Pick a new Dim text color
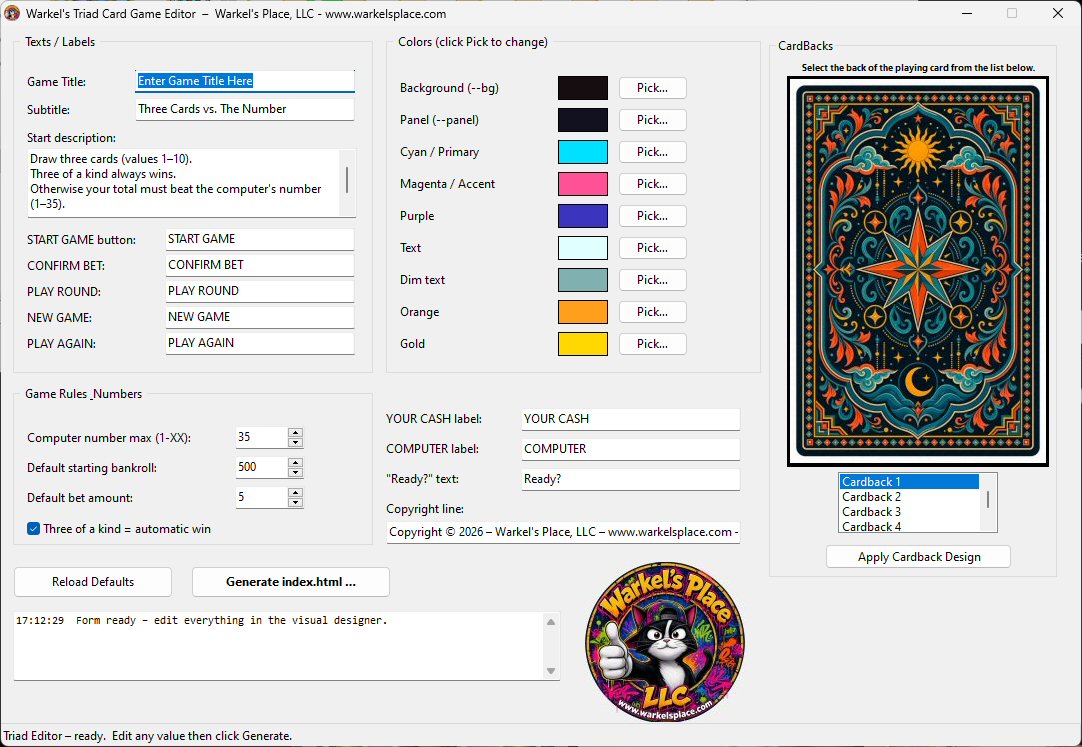 pyautogui.click(x=652, y=280)
